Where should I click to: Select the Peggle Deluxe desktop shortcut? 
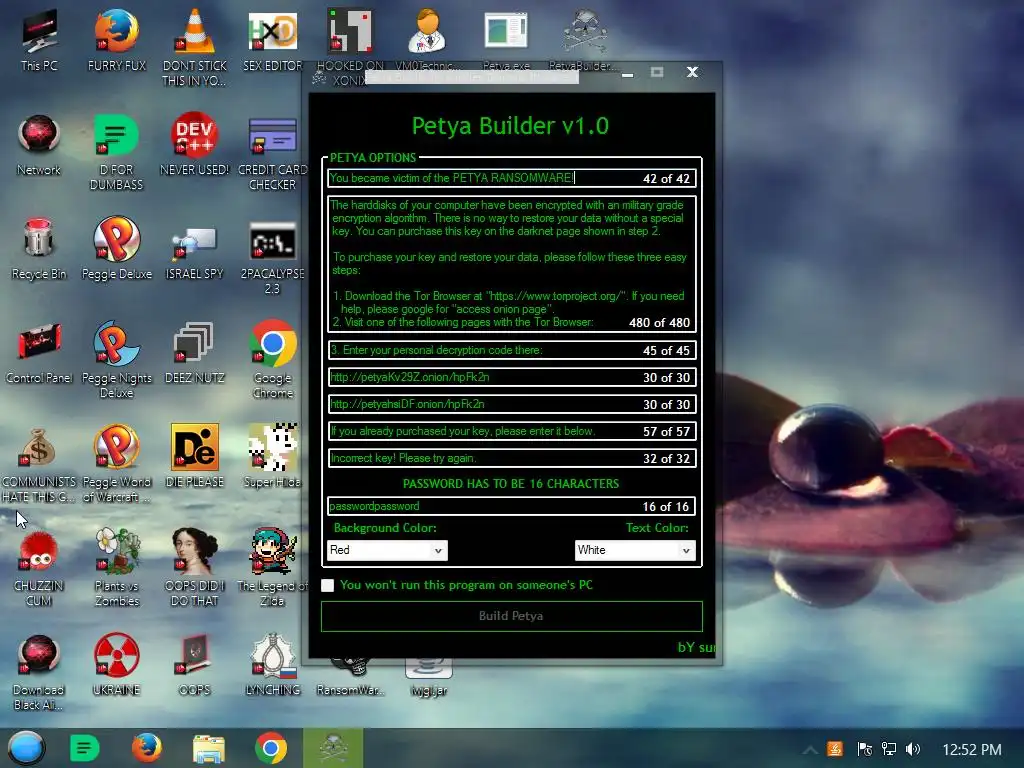click(117, 249)
